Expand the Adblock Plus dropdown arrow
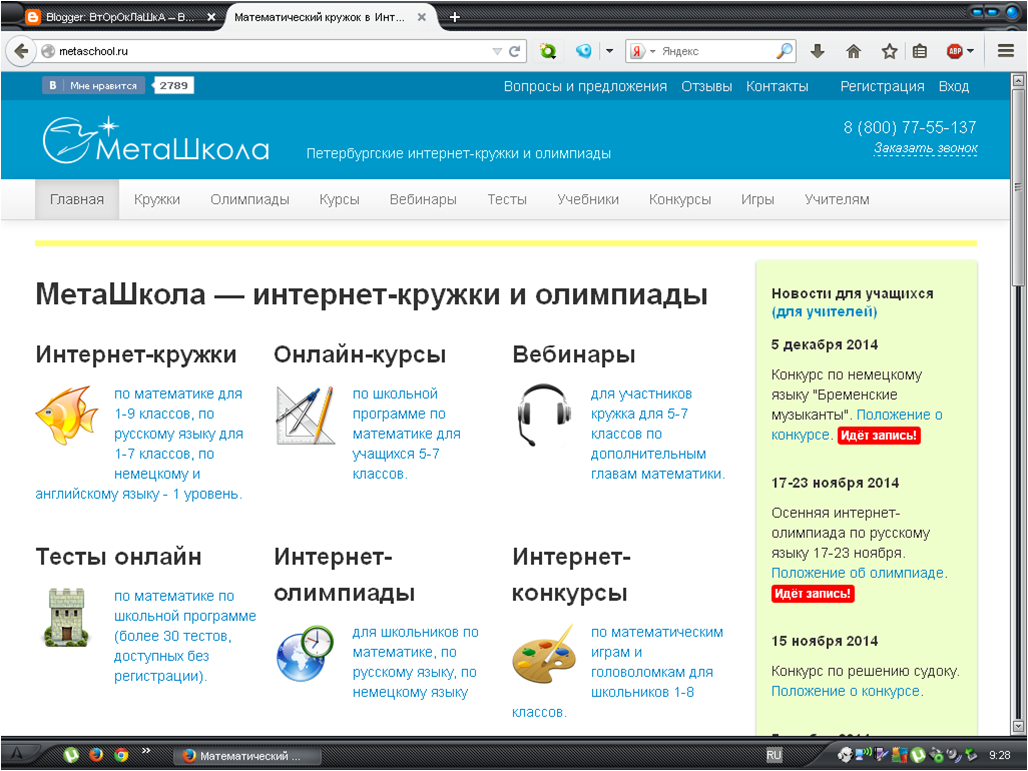The width and height of the screenshot is (1028, 771). click(x=970, y=50)
